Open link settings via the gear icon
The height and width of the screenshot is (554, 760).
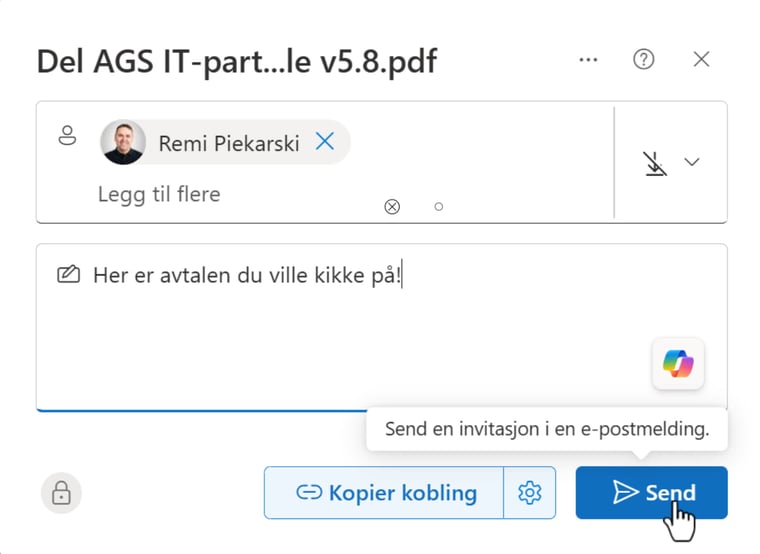(529, 492)
